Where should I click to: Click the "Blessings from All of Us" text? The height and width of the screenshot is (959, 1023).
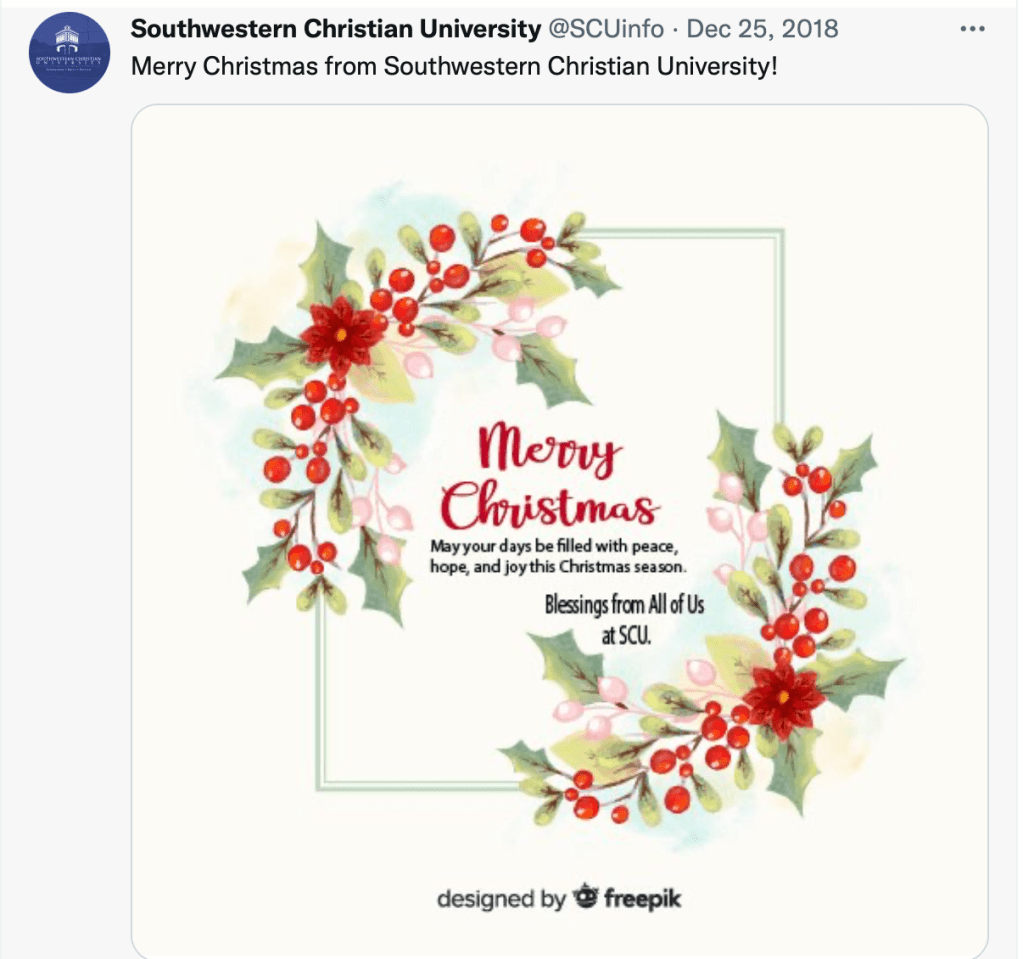coord(624,605)
